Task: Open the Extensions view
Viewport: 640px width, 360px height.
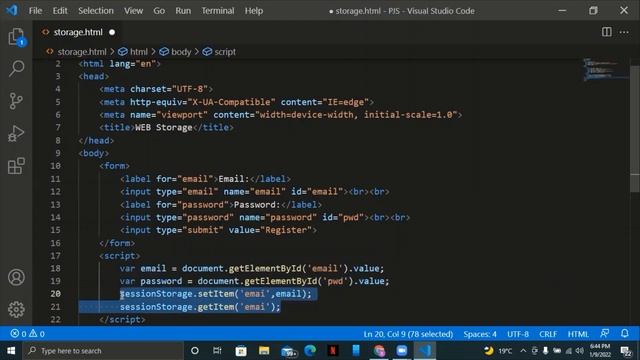Action: [x=16, y=166]
